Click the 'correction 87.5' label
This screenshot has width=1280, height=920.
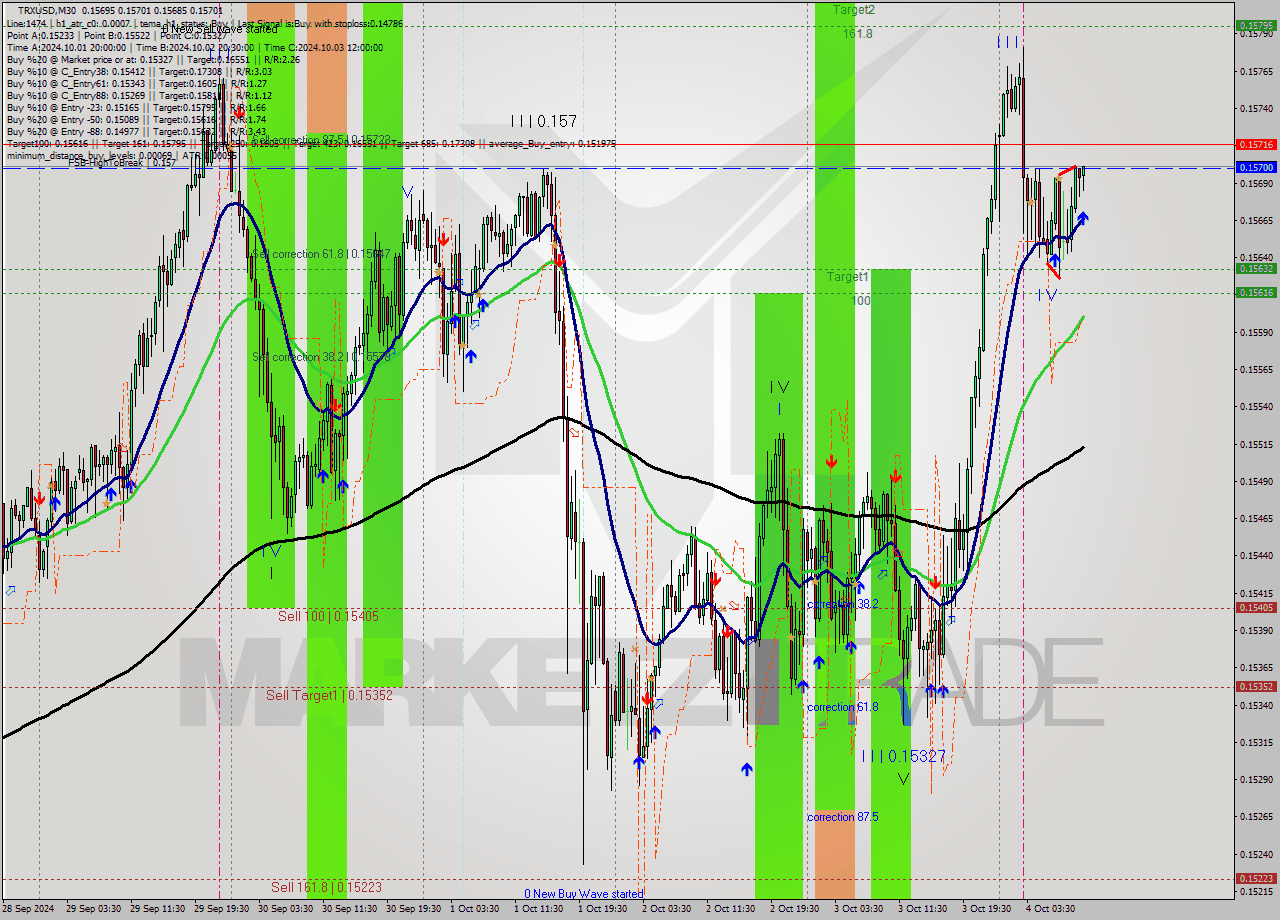[x=843, y=817]
